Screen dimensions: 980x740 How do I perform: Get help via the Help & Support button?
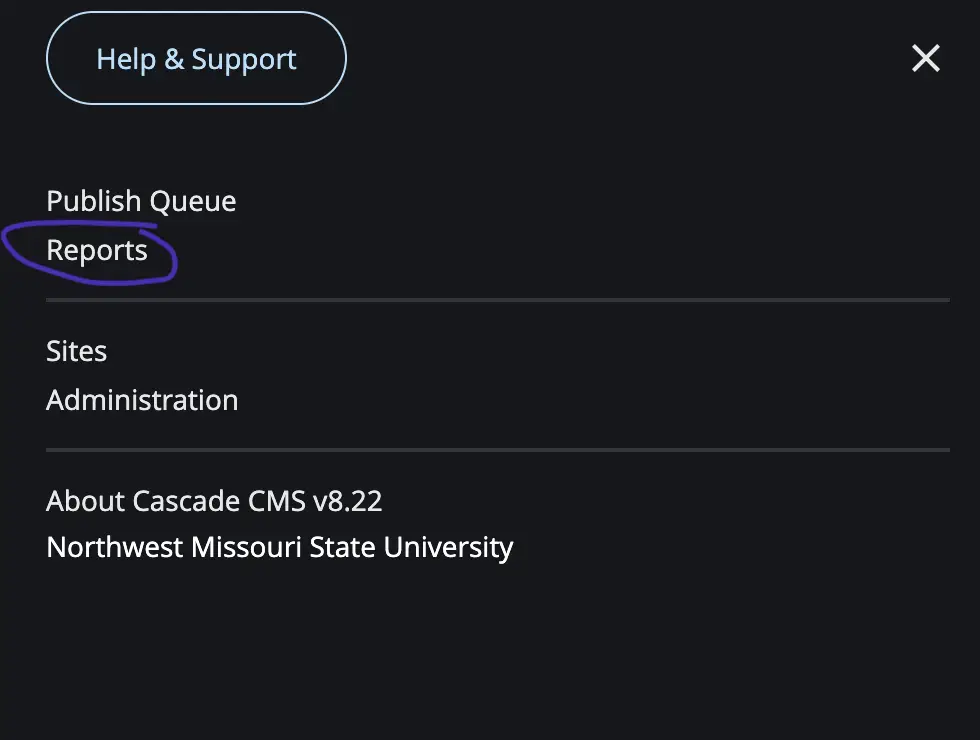[x=196, y=58]
